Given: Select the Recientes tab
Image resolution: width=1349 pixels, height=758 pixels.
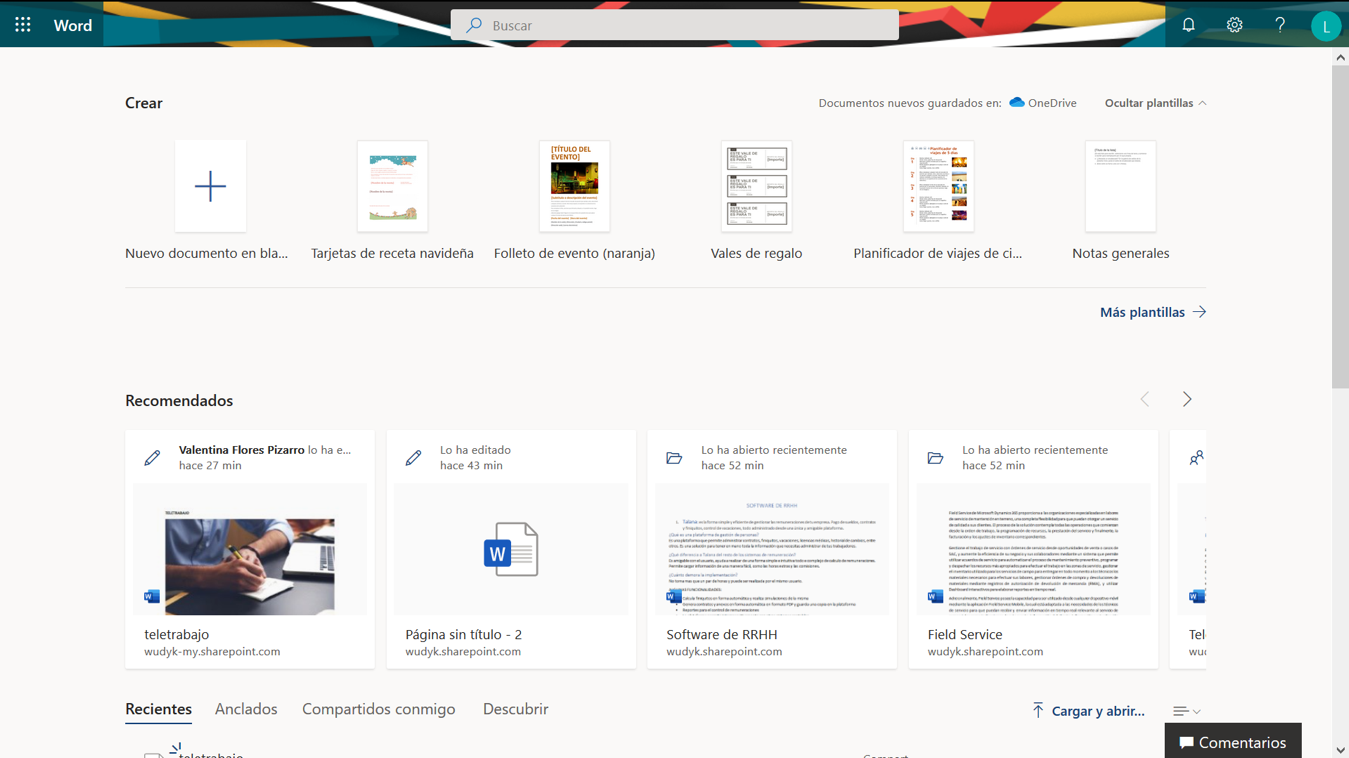Looking at the screenshot, I should coord(158,709).
